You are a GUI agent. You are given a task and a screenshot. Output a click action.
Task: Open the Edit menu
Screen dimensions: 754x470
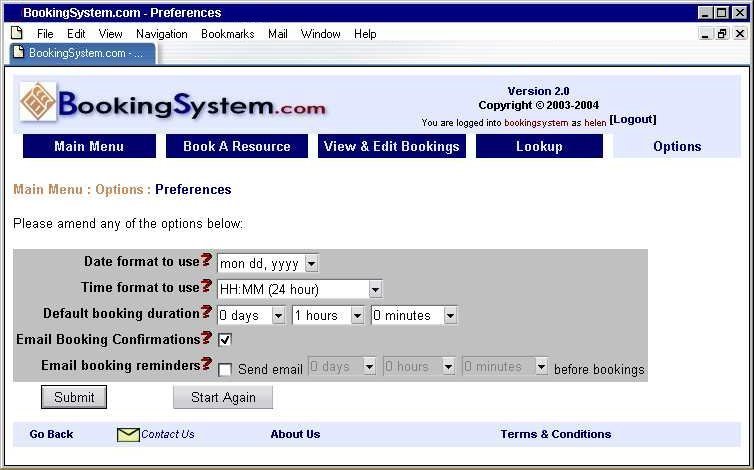pos(76,34)
